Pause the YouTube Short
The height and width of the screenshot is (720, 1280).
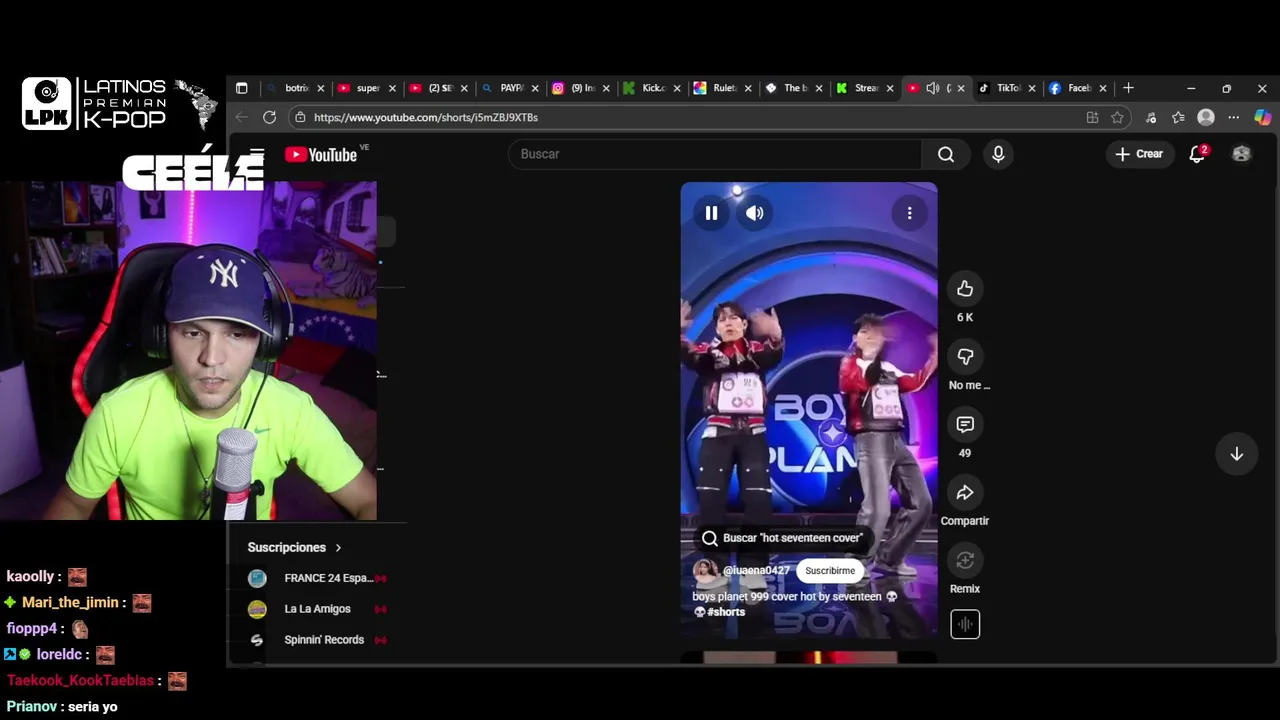click(711, 213)
